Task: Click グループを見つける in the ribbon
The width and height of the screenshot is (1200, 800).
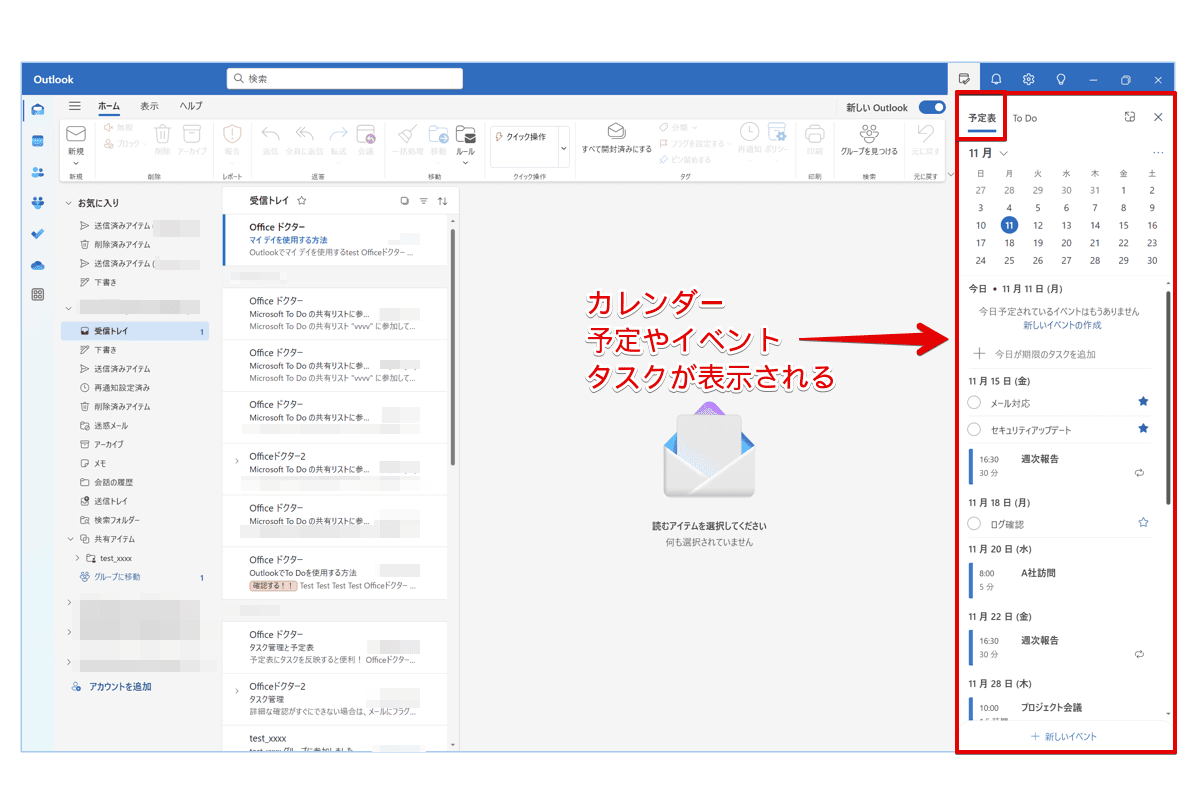Action: pyautogui.click(x=869, y=140)
